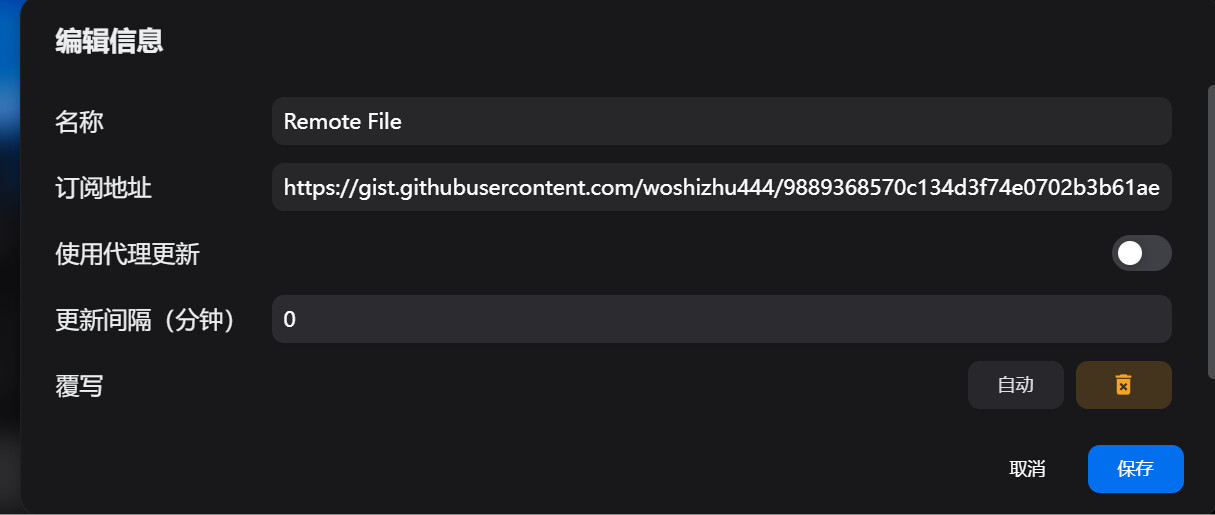Toggle the 使用代理更新 switch

click(x=1141, y=253)
